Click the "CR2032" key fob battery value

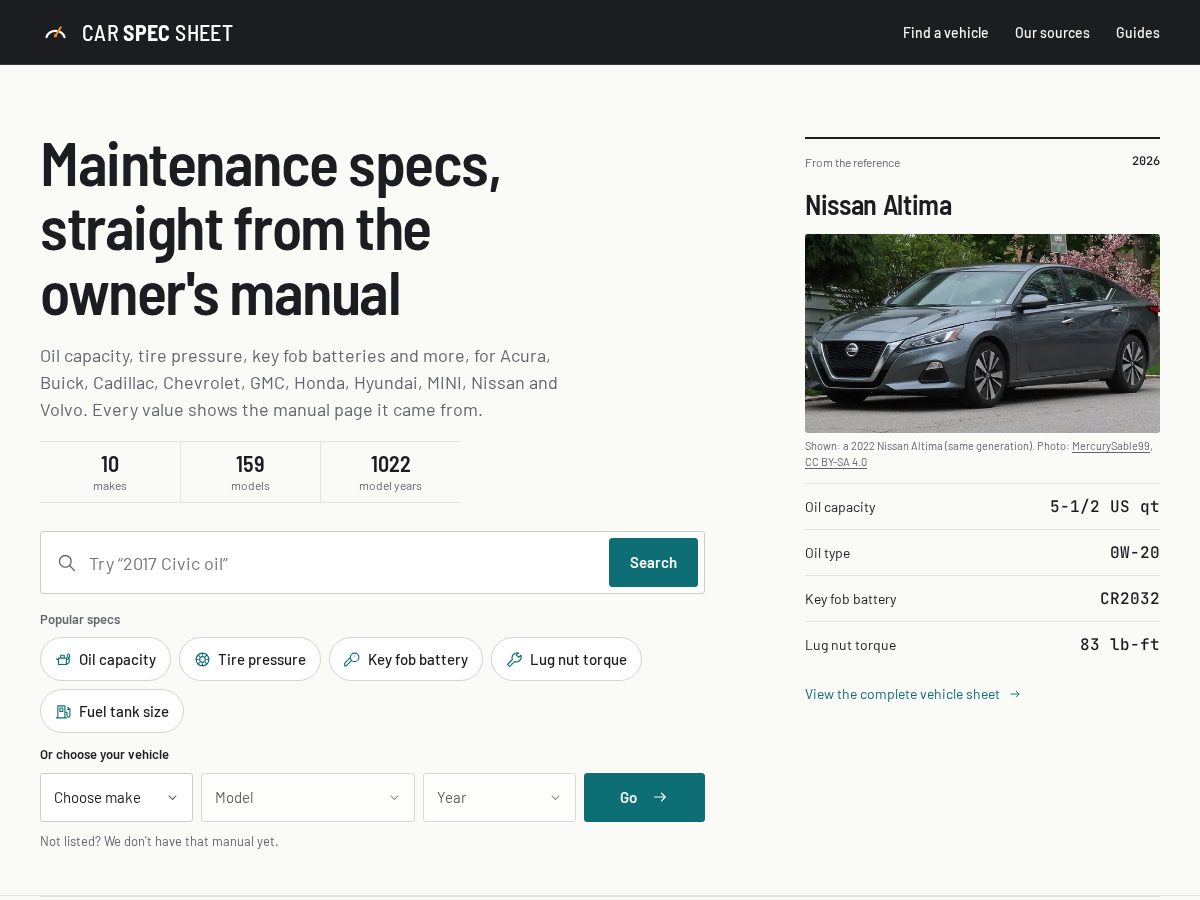tap(1130, 599)
